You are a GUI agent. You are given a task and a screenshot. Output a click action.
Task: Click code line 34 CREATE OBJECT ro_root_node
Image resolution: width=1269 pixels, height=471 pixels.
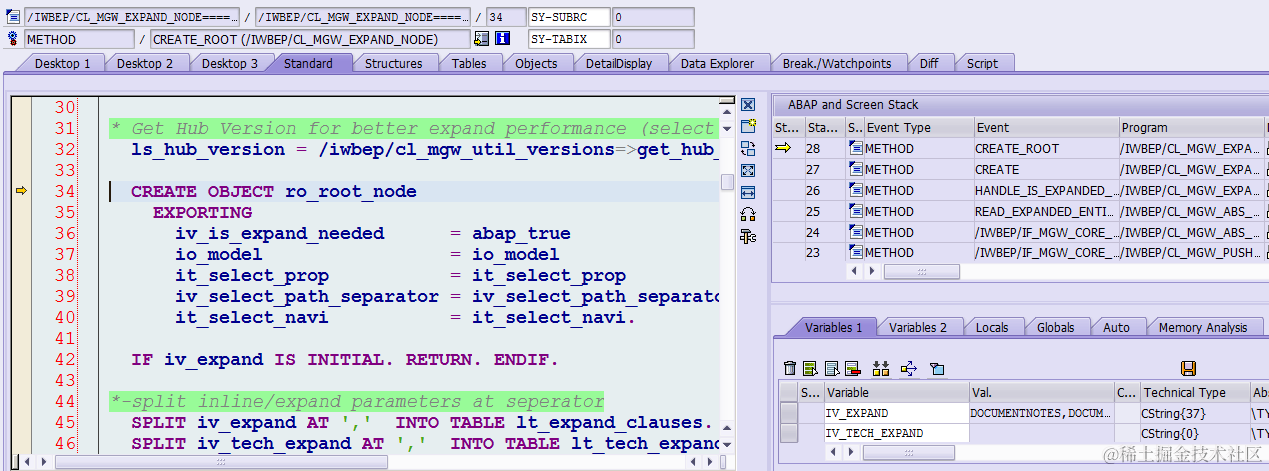pos(274,191)
